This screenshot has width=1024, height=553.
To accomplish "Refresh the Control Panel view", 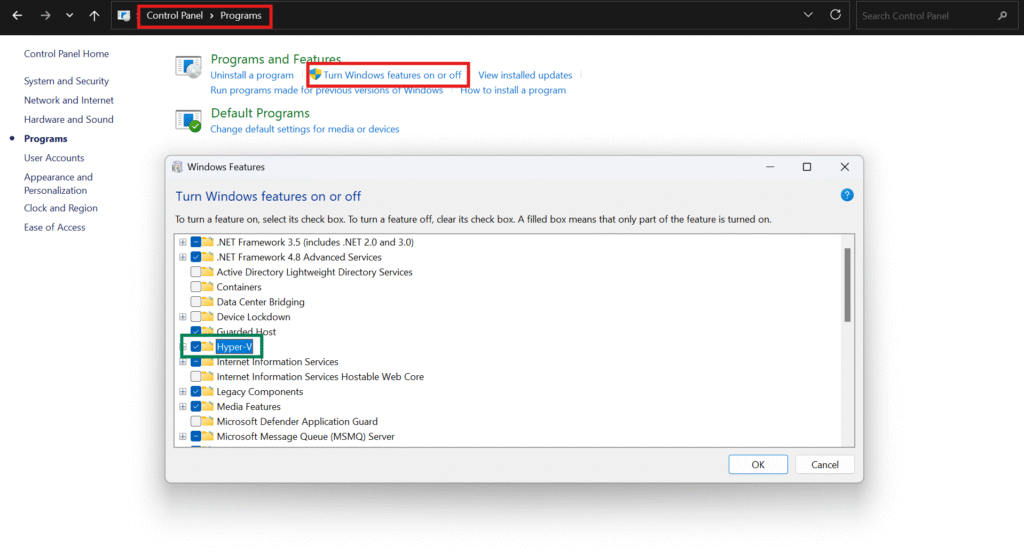I will [x=835, y=15].
